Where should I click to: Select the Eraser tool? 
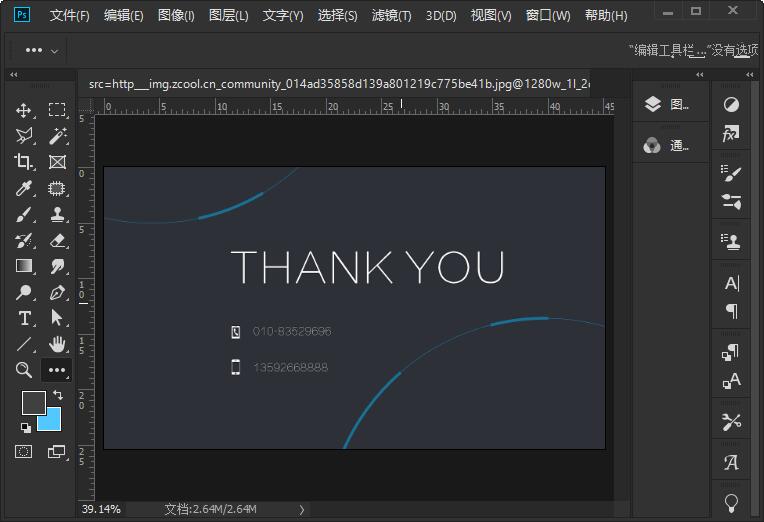point(57,240)
